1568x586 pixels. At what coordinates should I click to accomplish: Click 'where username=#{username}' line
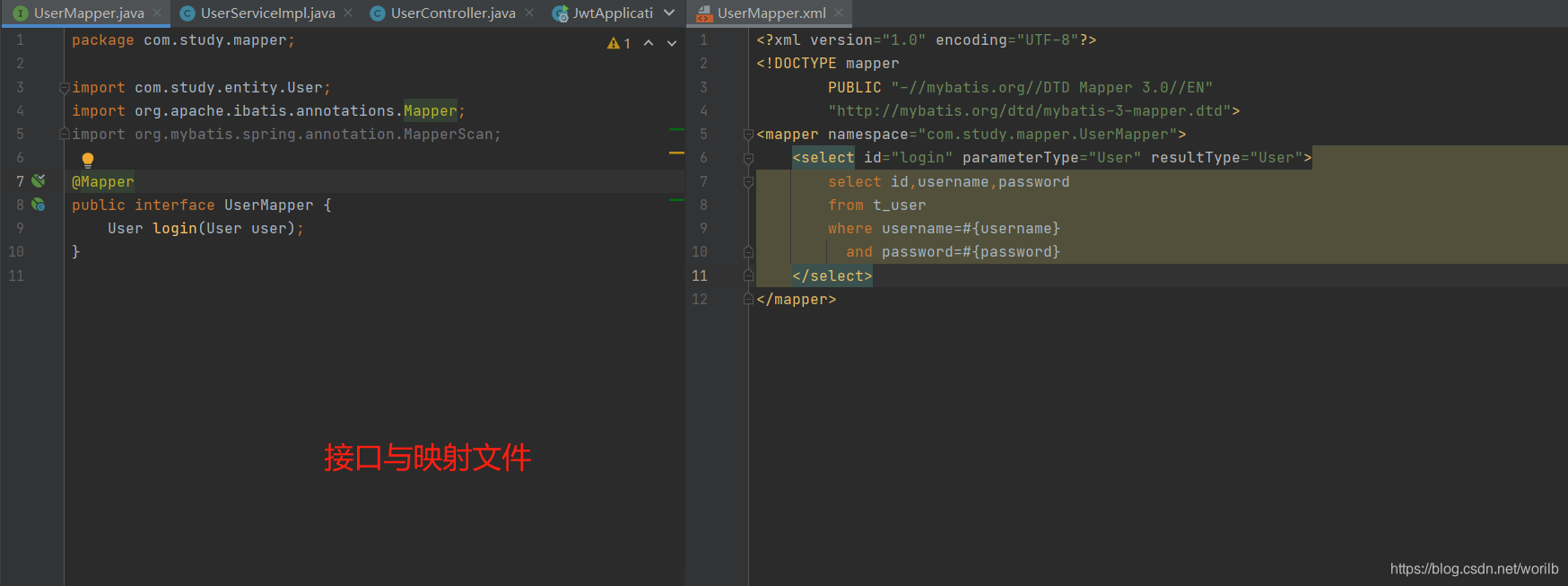(944, 228)
